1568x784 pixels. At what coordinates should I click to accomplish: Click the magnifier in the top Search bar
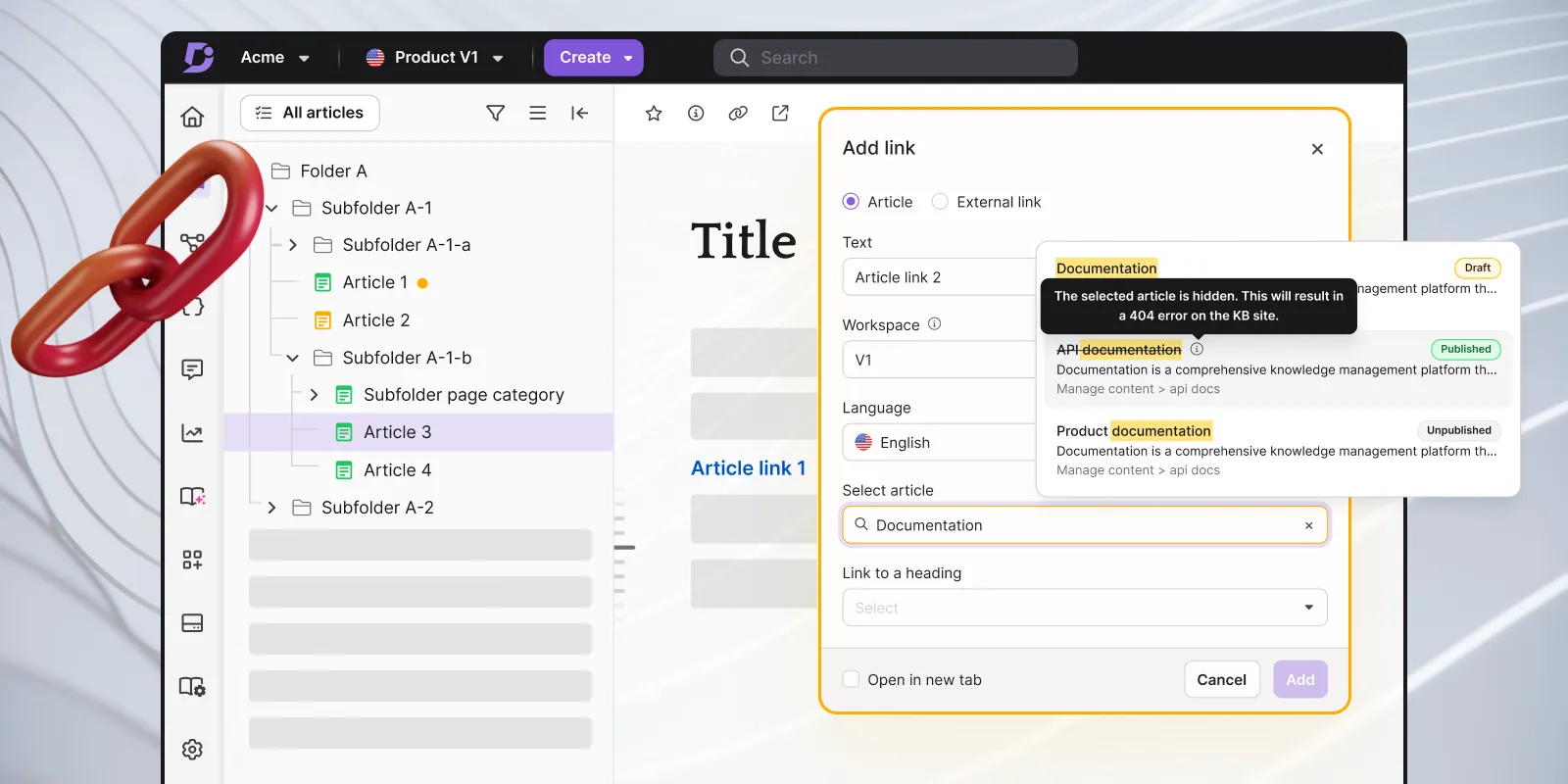tap(740, 58)
